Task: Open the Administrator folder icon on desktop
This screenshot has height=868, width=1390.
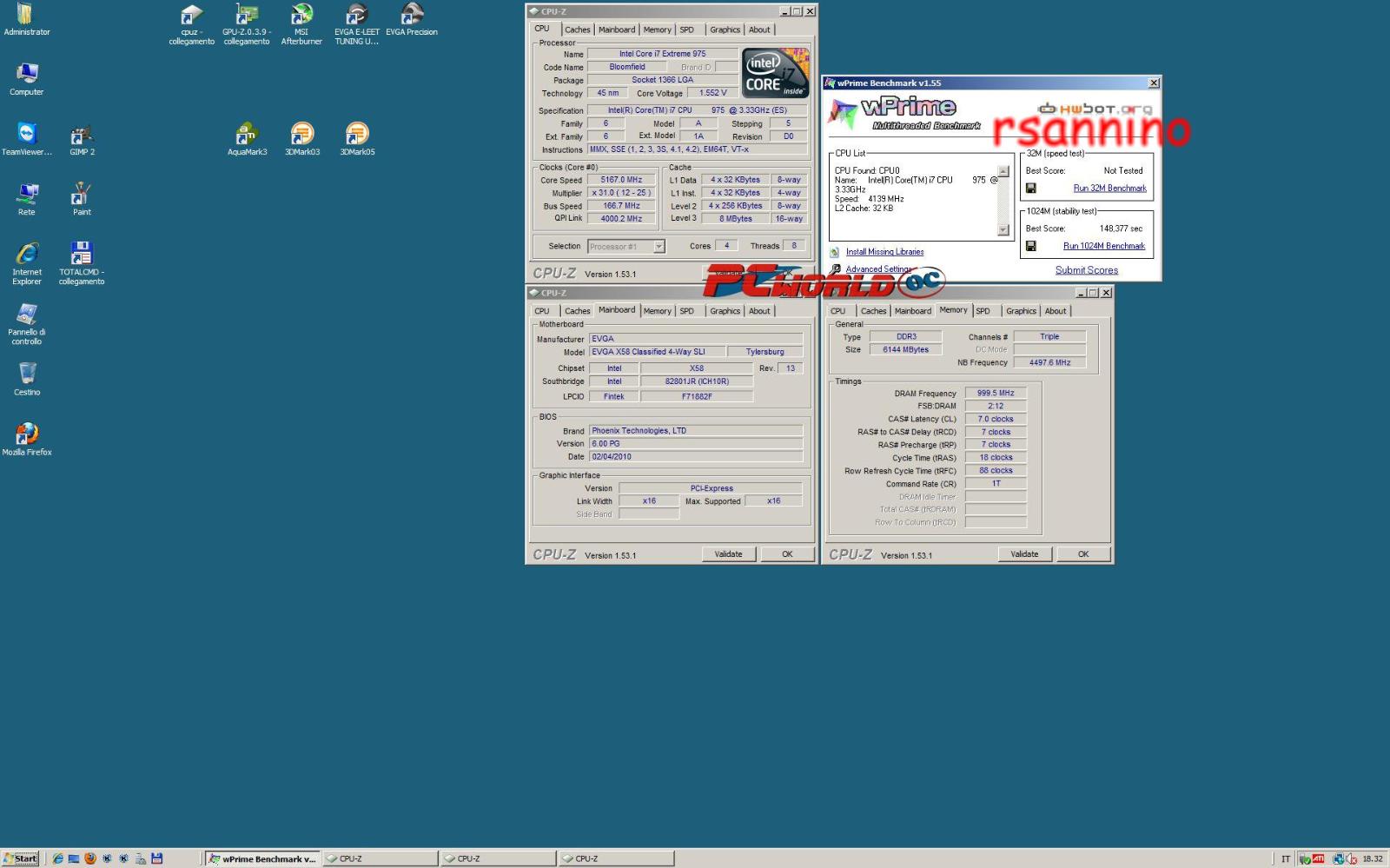Action: (x=26, y=20)
